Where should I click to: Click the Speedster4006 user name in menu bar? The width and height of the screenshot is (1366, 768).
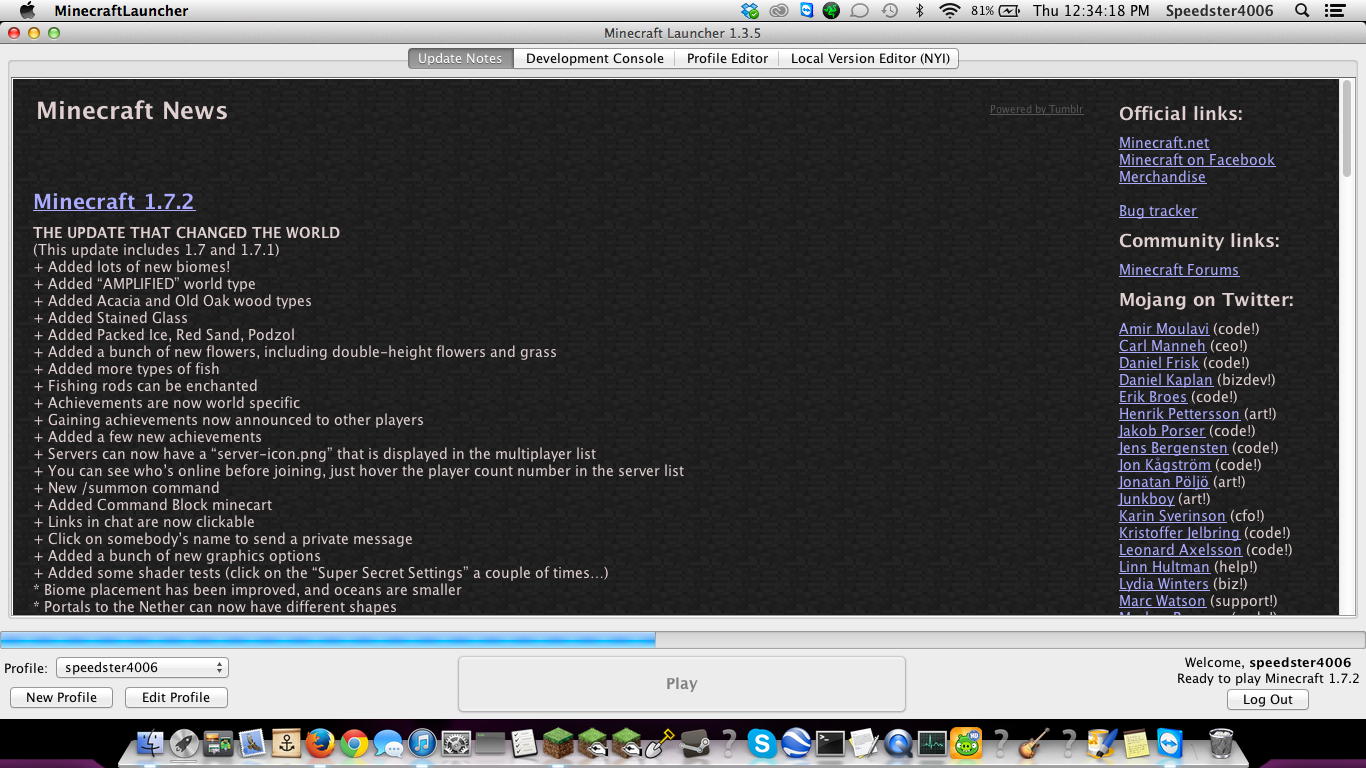(1219, 11)
